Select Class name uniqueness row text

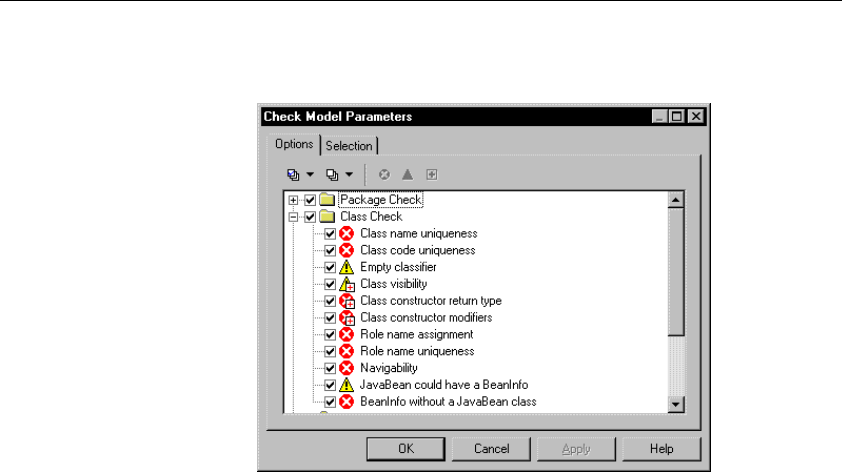[419, 234]
